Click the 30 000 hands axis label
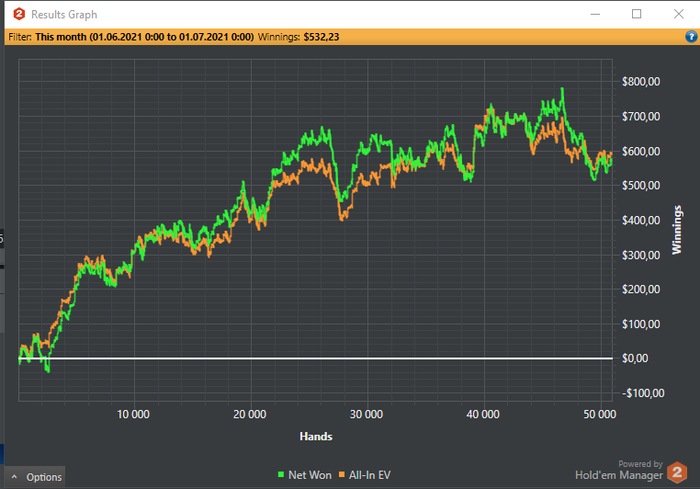This screenshot has height=489, width=700. [x=366, y=414]
